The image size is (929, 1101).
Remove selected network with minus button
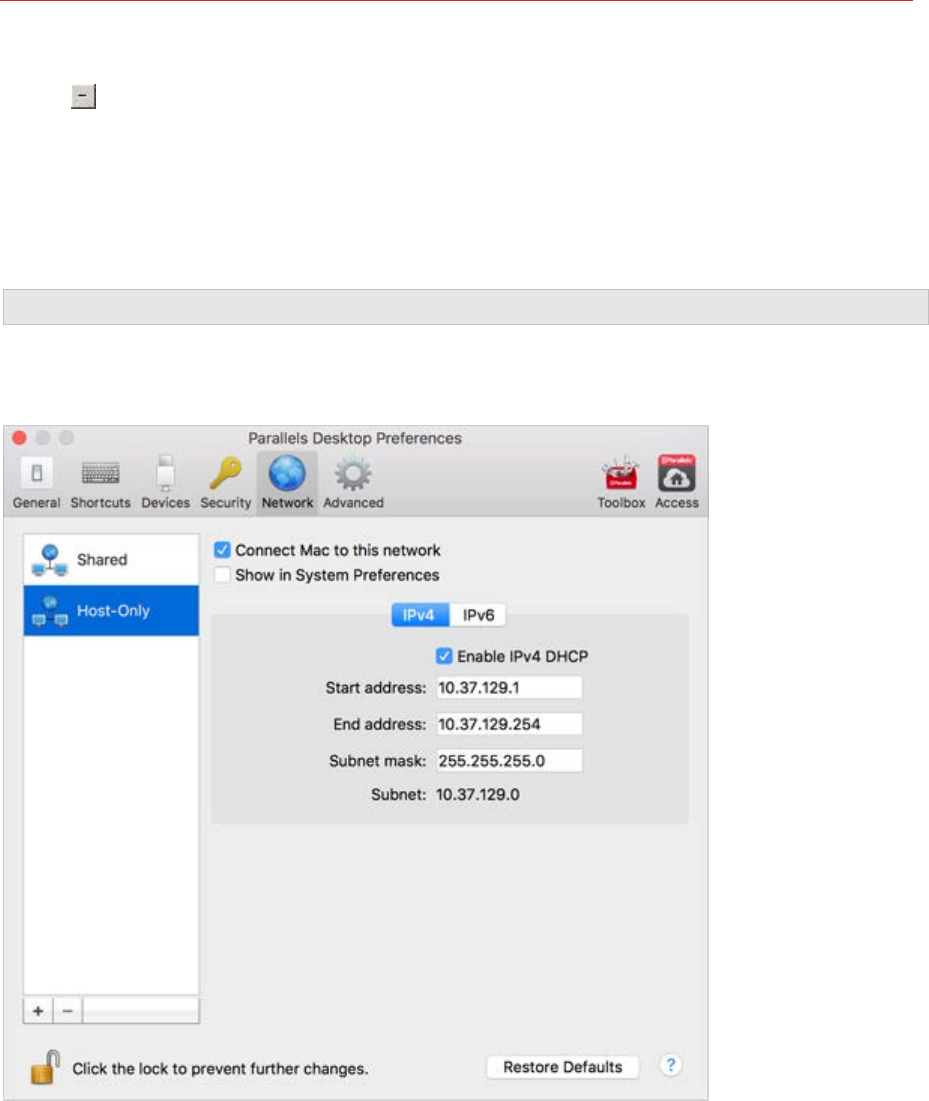[x=67, y=1011]
